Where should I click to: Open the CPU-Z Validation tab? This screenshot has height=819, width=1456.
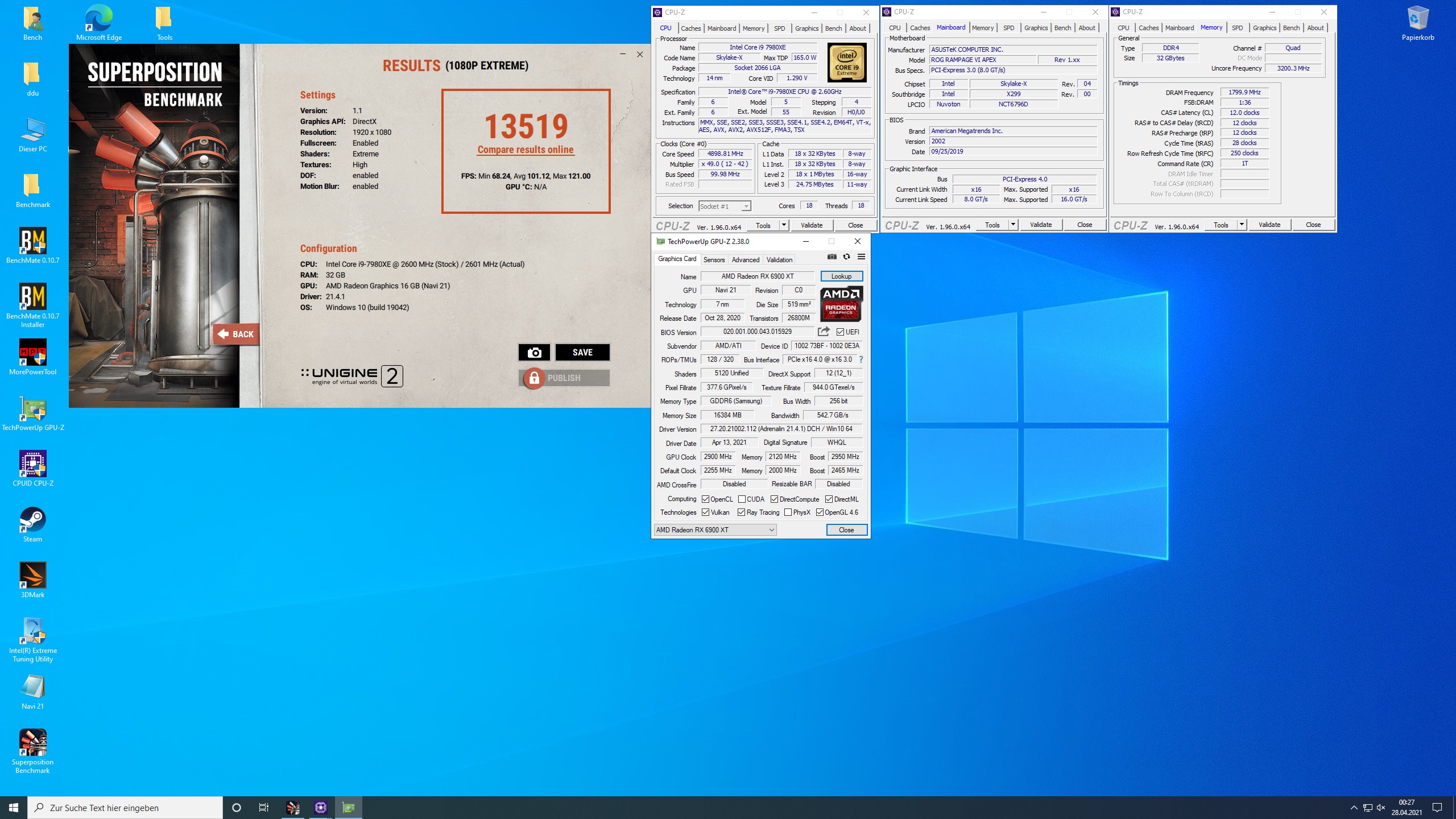coord(811,224)
